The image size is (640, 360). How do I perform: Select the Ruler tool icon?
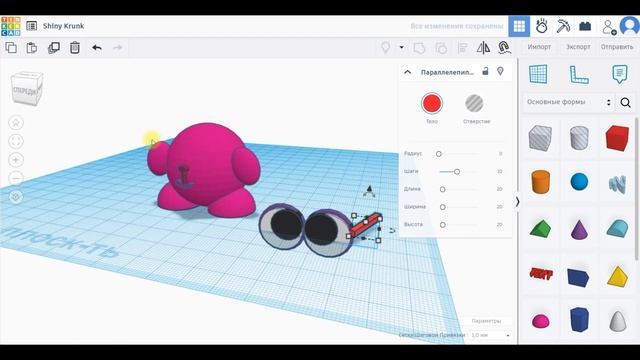click(x=579, y=75)
